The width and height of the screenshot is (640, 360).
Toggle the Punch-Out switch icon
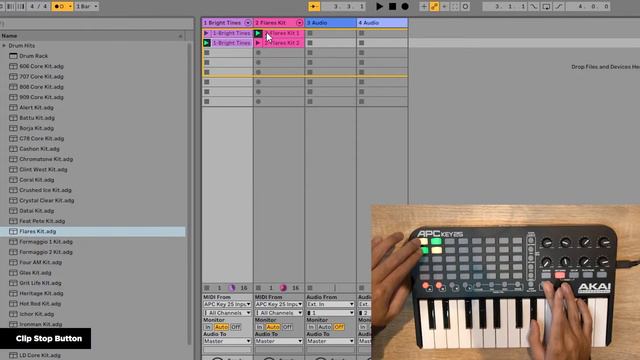click(x=559, y=7)
